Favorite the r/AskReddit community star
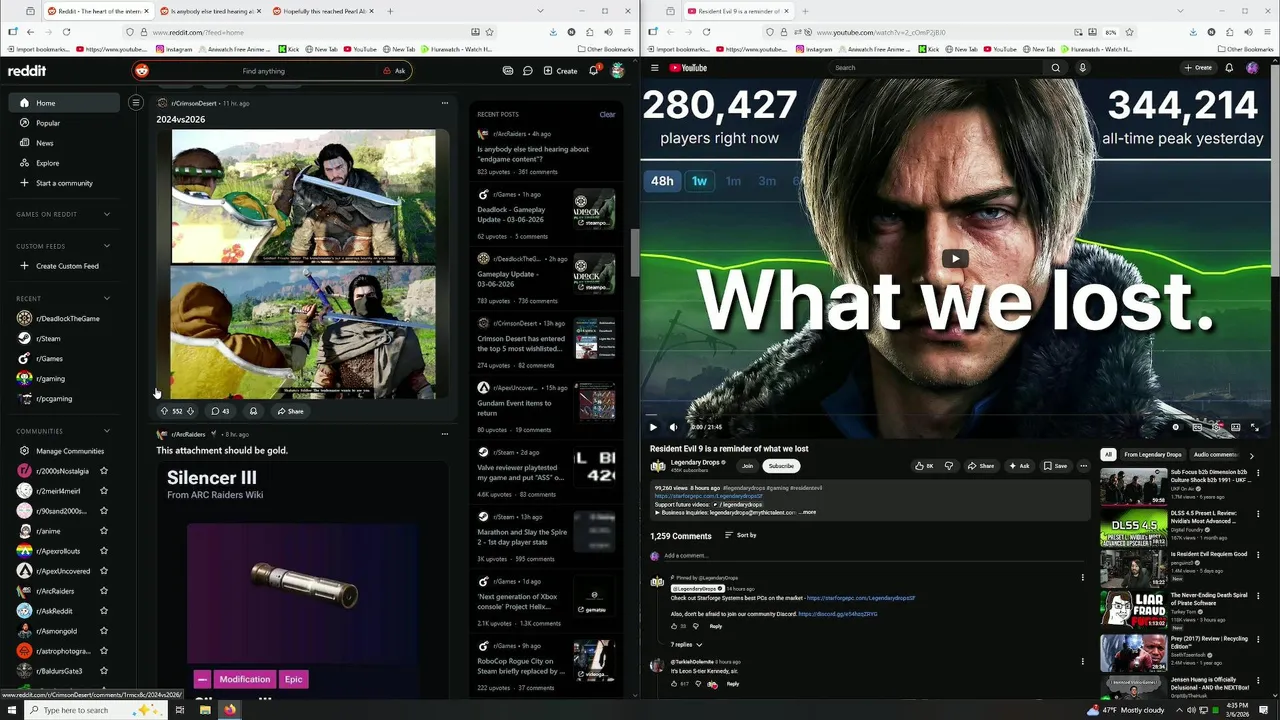The width and height of the screenshot is (1280, 720). point(104,611)
